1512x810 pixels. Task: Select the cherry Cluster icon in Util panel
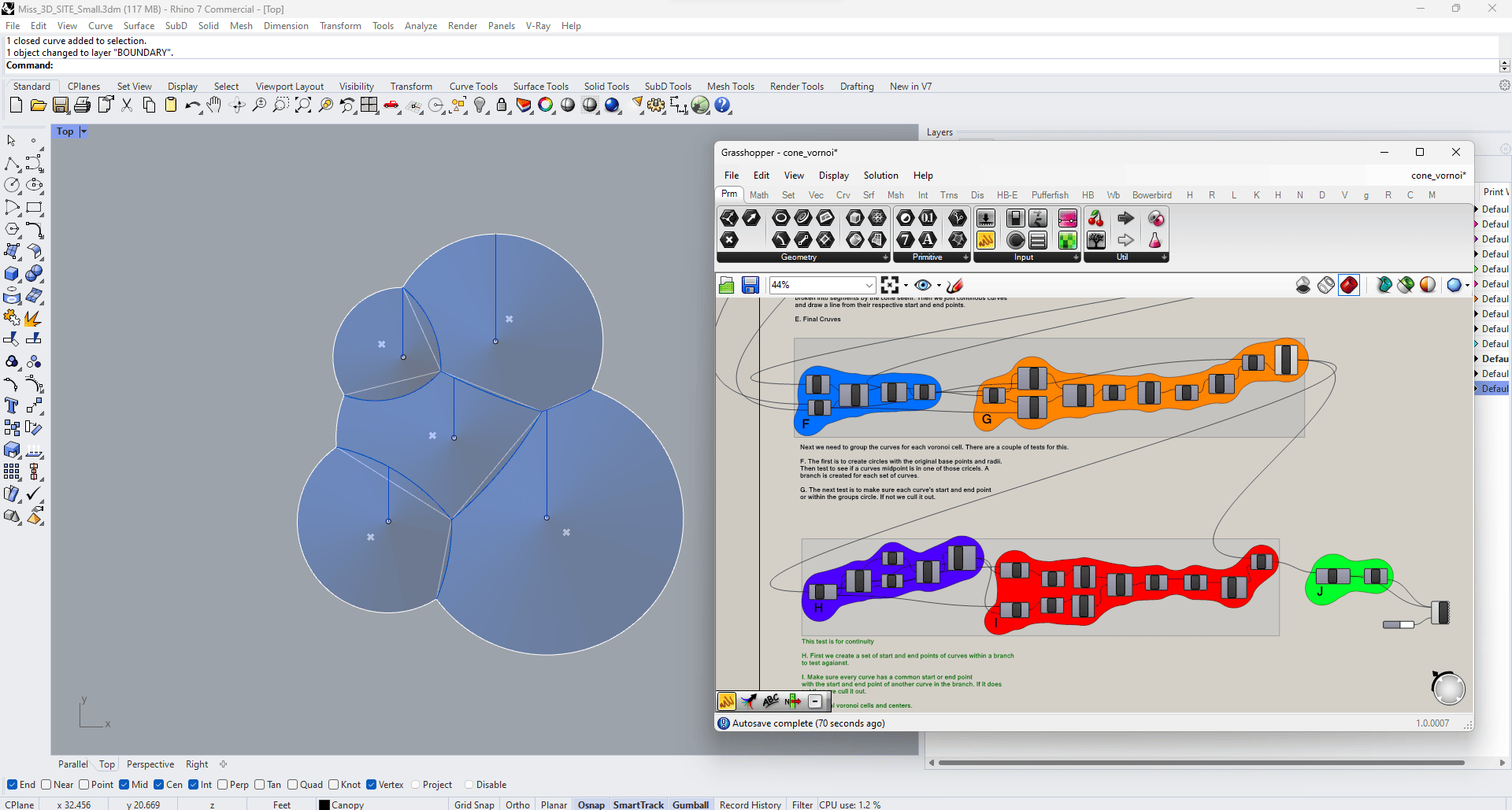click(1095, 219)
